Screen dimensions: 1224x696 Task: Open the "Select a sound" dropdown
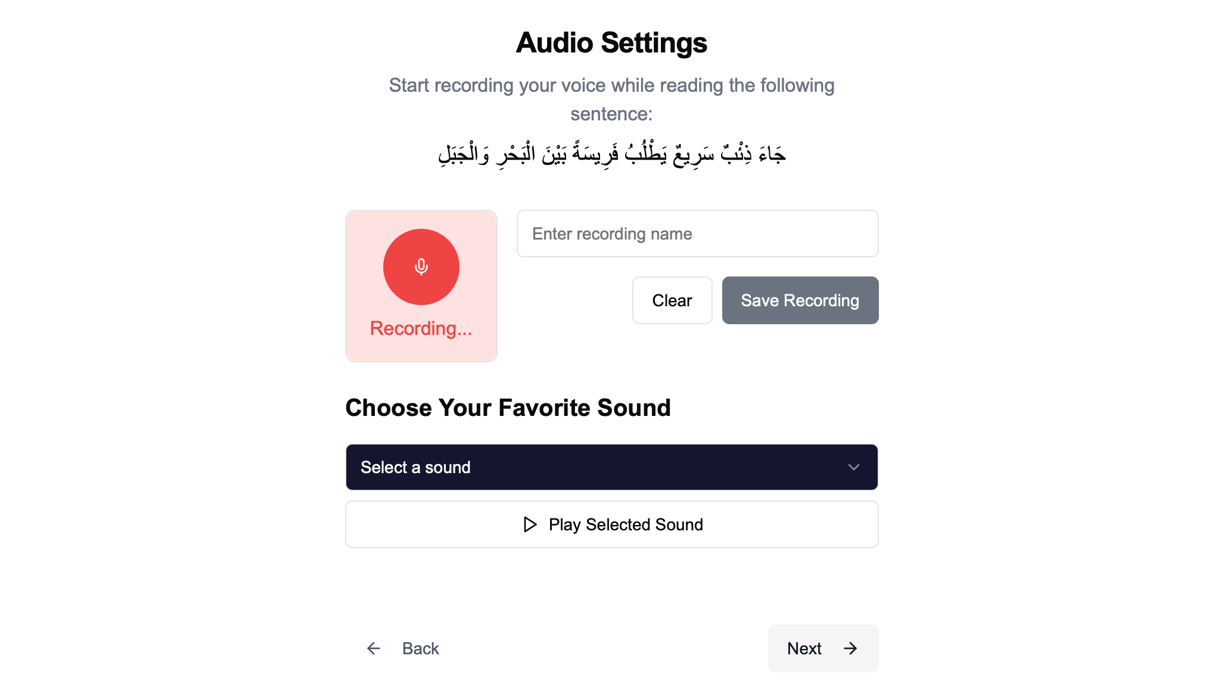pos(612,467)
